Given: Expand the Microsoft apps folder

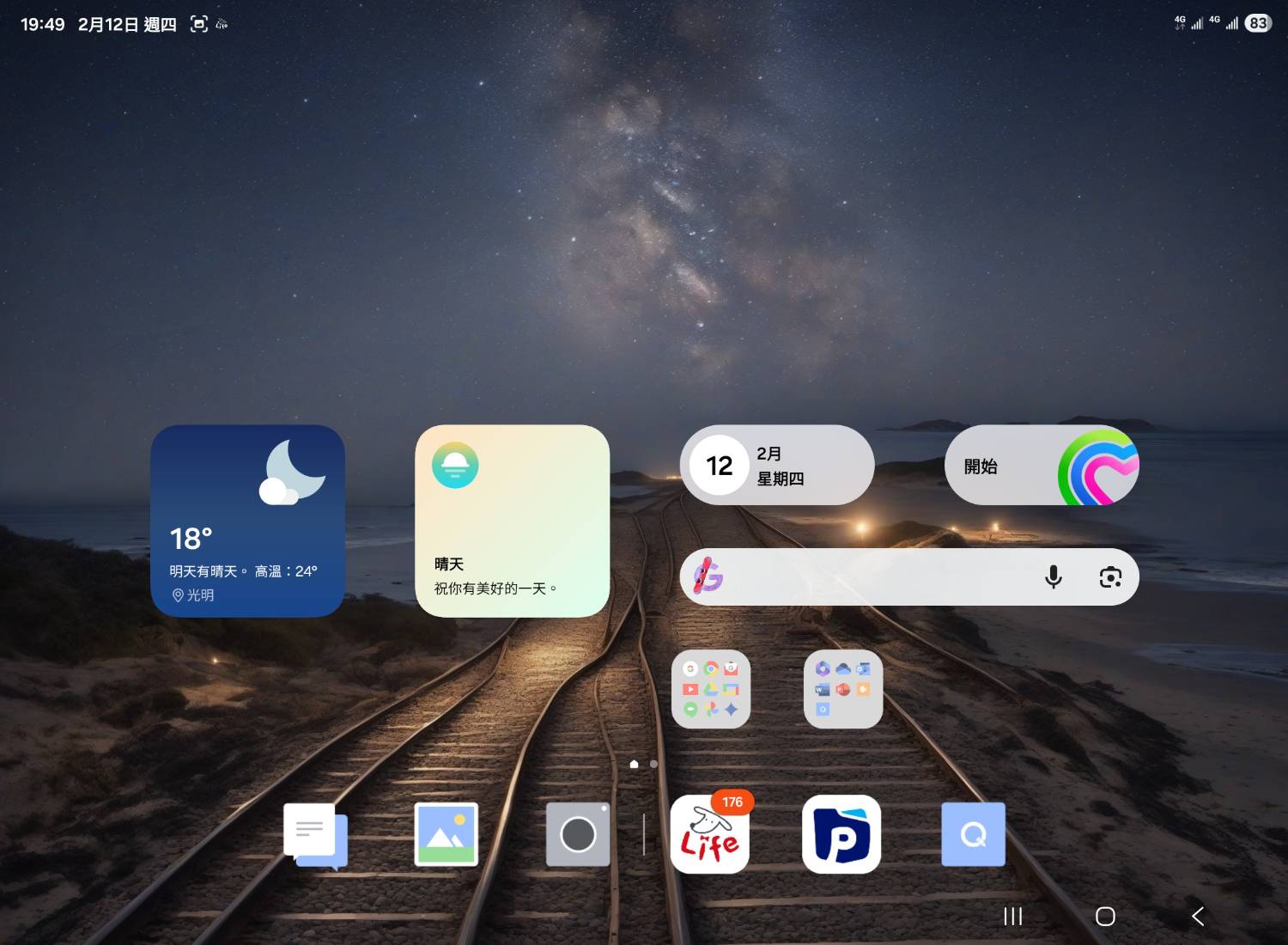Looking at the screenshot, I should click(842, 690).
